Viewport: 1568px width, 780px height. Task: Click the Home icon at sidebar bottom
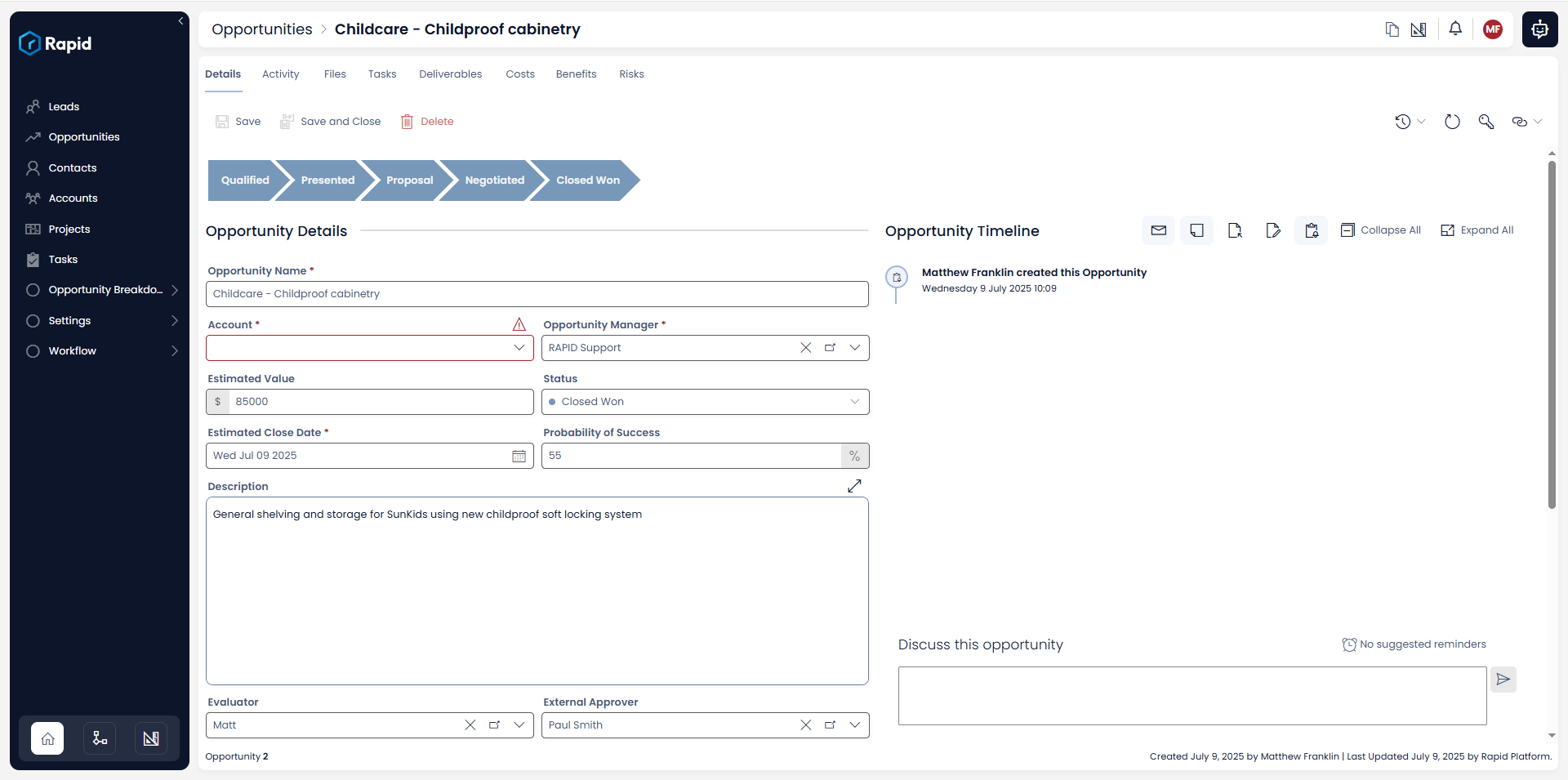pos(47,738)
